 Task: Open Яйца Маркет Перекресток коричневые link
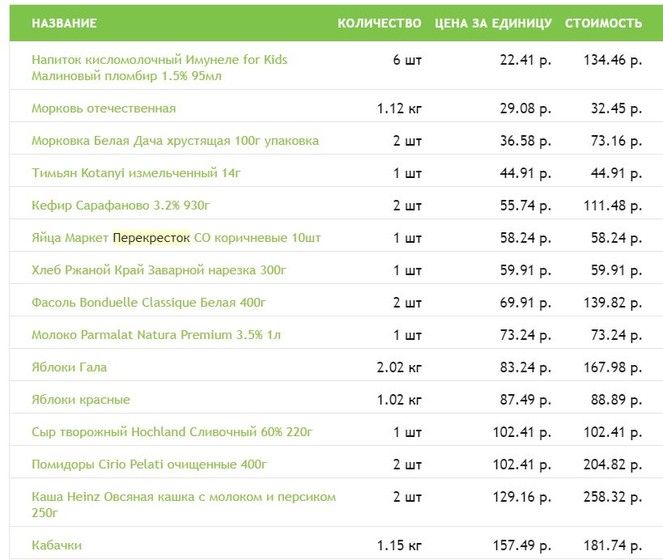click(x=176, y=238)
